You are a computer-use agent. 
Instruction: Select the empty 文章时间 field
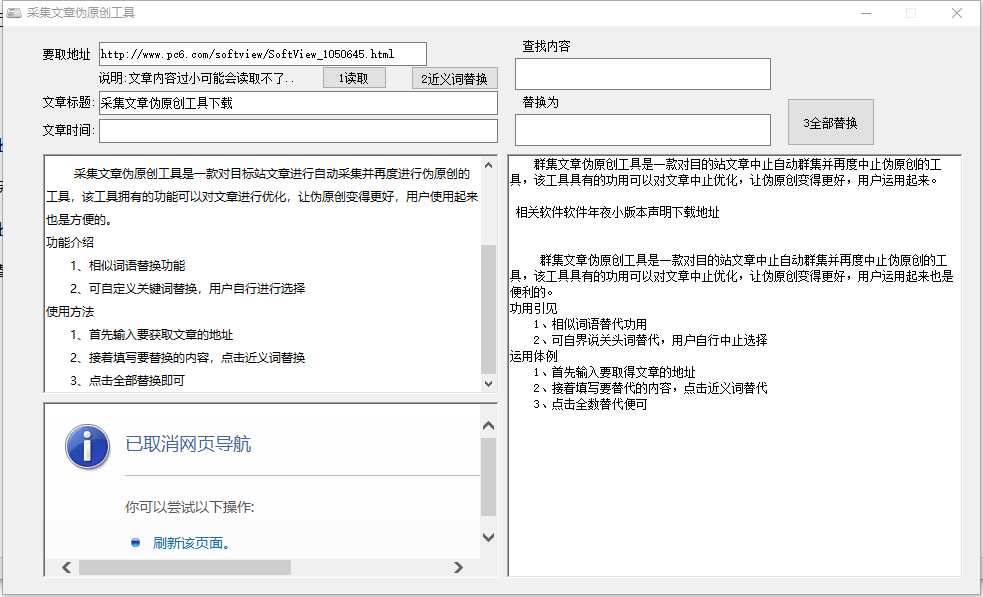click(x=297, y=131)
